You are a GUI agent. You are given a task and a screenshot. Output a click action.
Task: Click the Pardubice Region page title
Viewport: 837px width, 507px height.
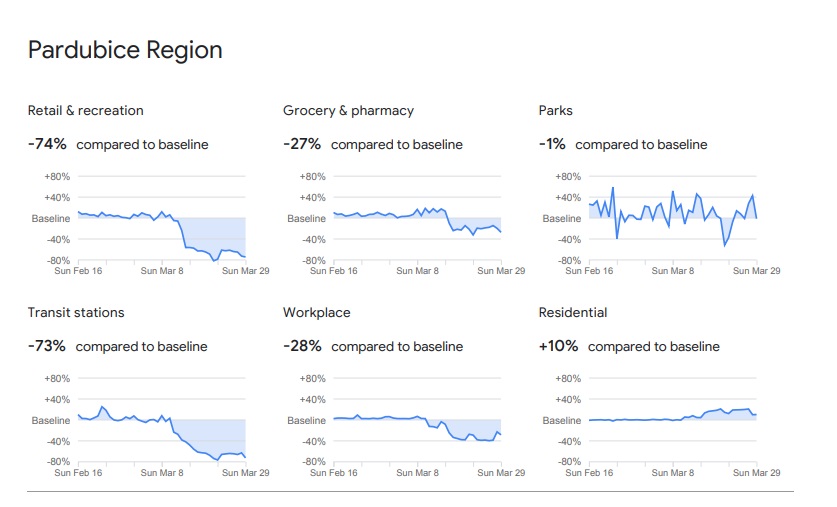125,50
